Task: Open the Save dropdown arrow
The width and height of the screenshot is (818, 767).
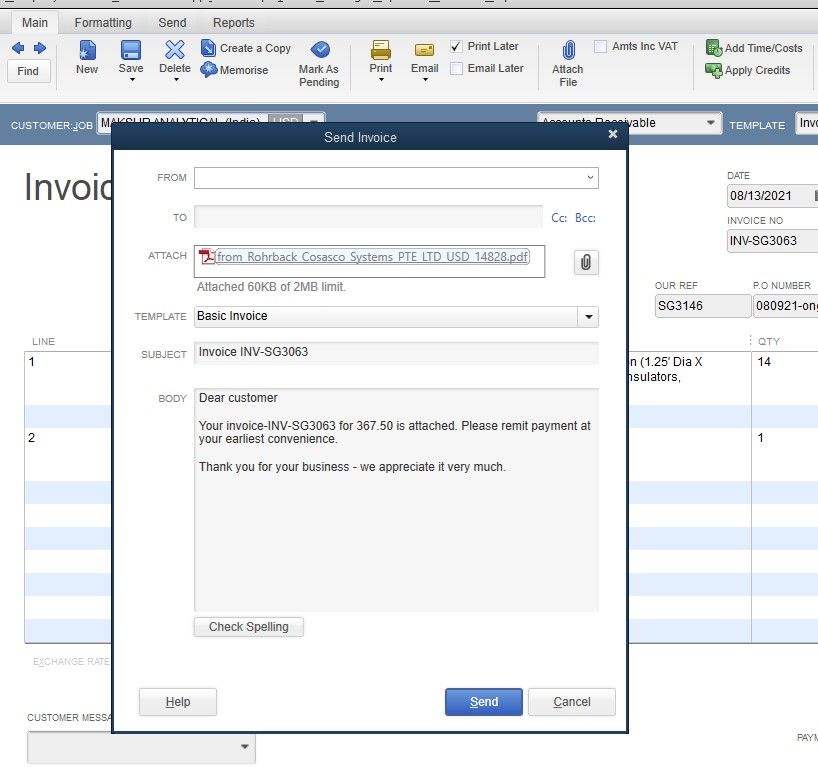Action: pyautogui.click(x=132, y=80)
